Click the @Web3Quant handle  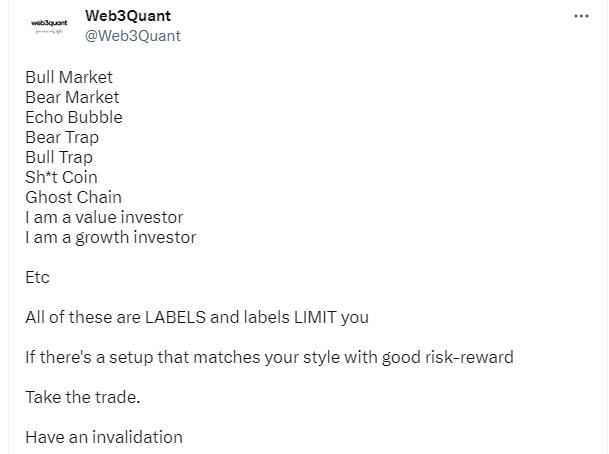point(133,36)
